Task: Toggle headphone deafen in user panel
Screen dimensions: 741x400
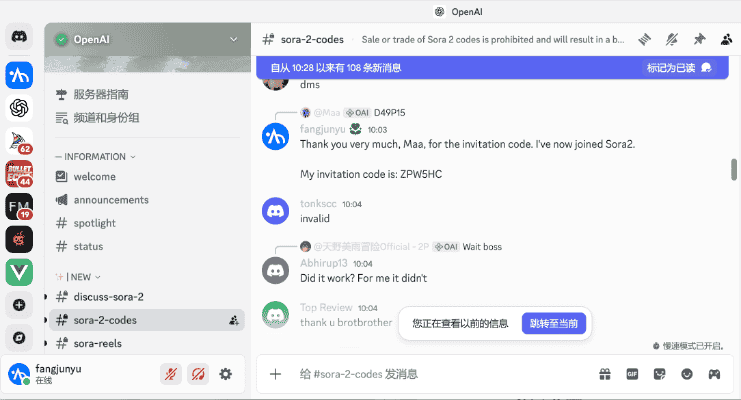Action: point(198,374)
